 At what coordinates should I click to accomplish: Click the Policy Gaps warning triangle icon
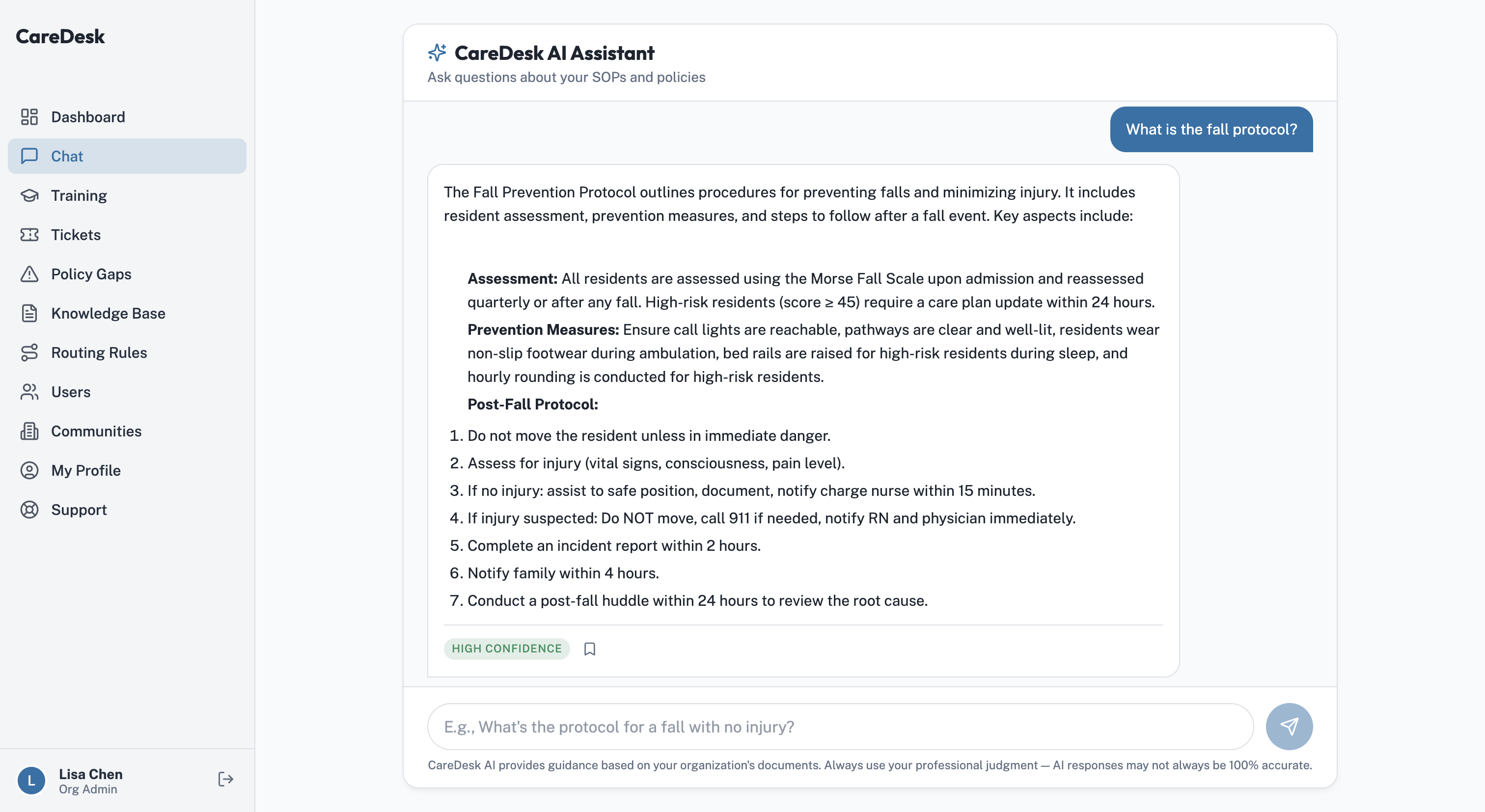(x=29, y=274)
